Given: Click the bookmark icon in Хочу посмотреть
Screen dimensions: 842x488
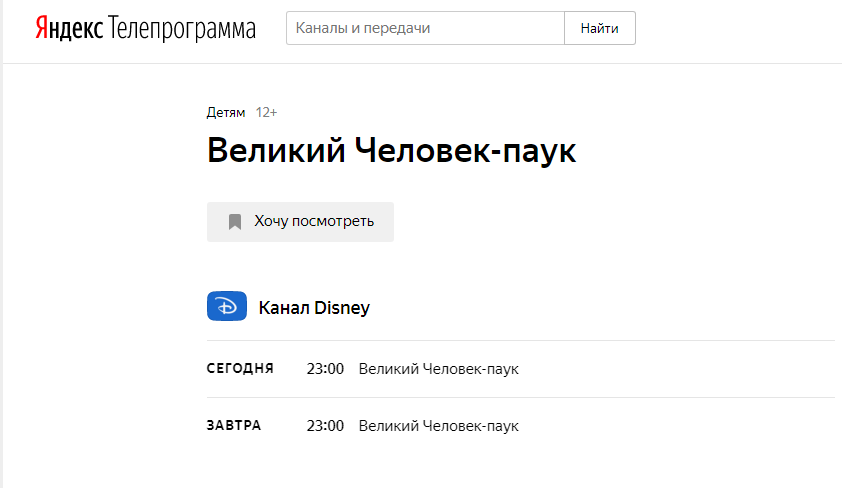Looking at the screenshot, I should click(x=235, y=222).
